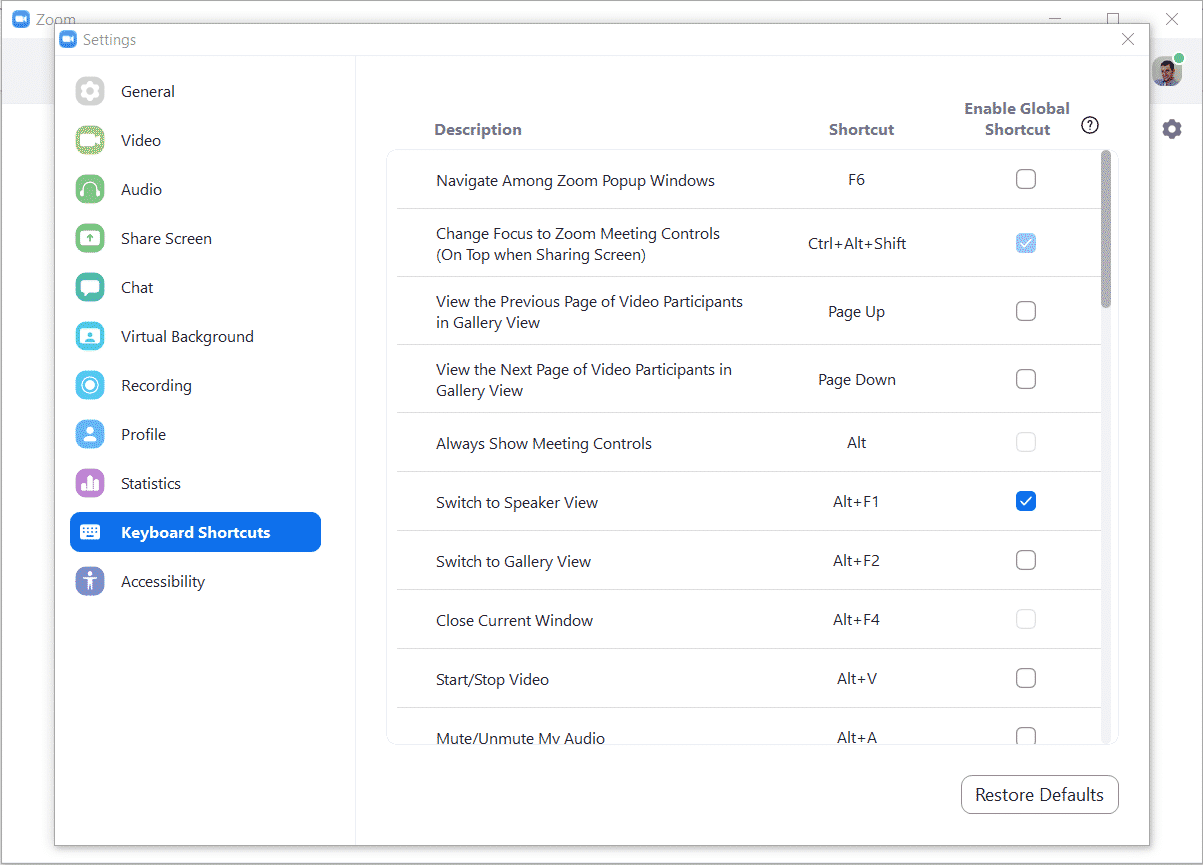This screenshot has height=865, width=1203.
Task: Select the Virtual Background icon
Action: 90,336
